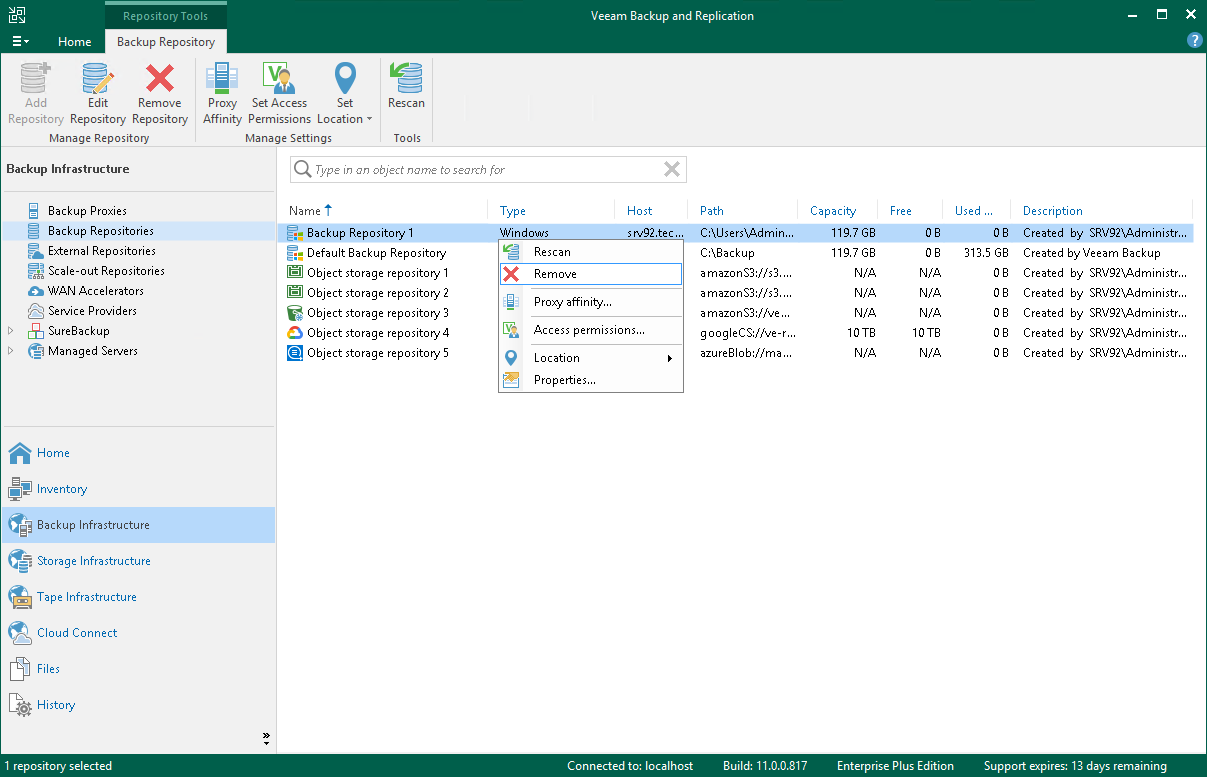Sort by the Capacity column header
Viewport: 1207px width, 777px height.
(833, 211)
